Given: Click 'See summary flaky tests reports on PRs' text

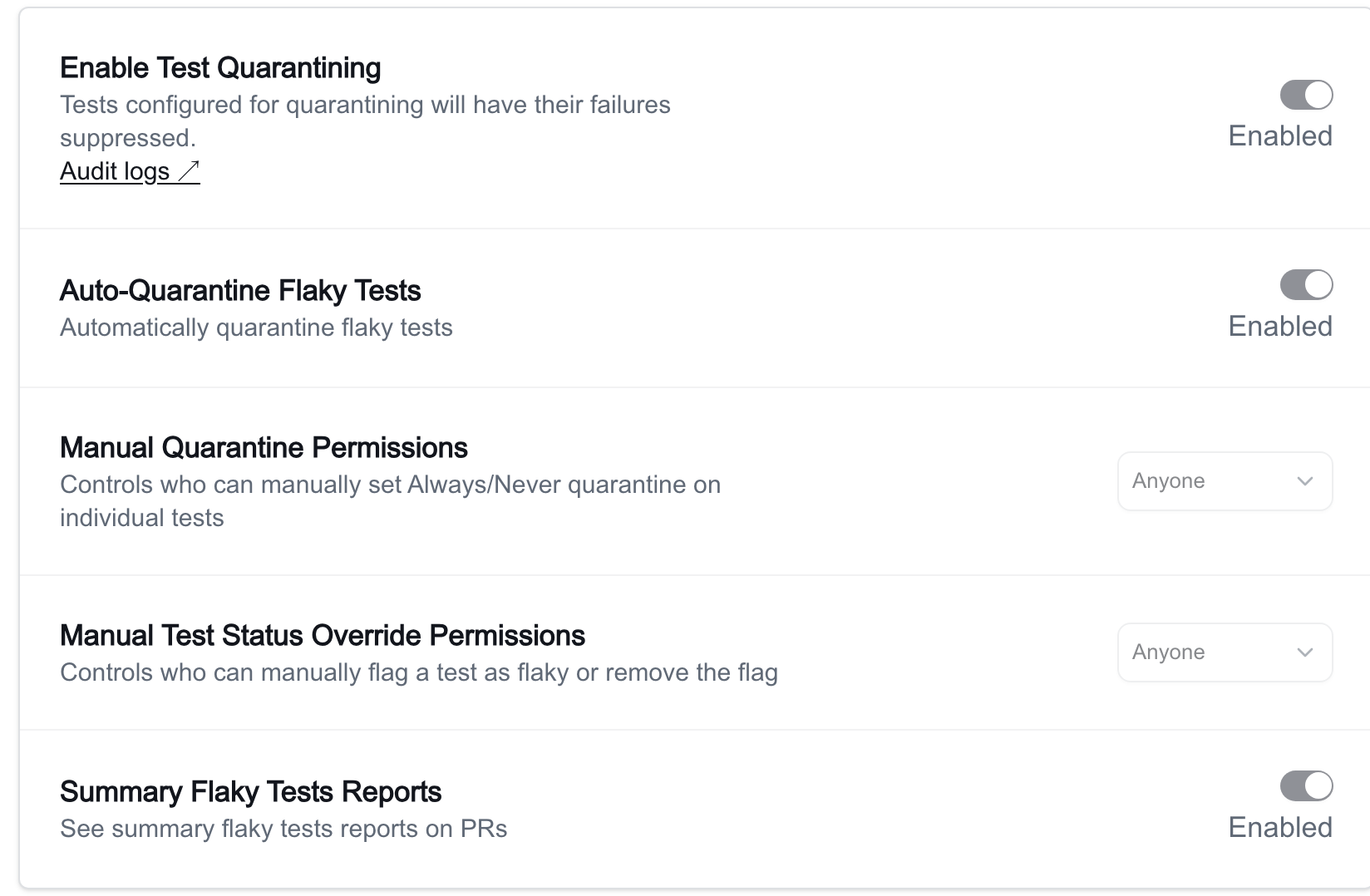Looking at the screenshot, I should 283,829.
